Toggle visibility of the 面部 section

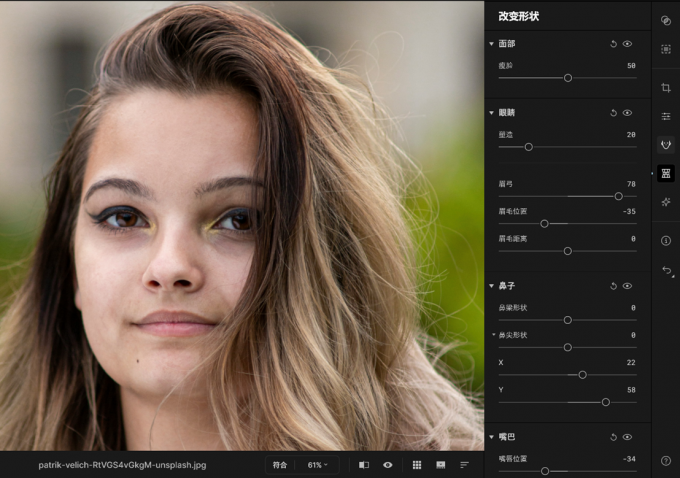[627, 44]
